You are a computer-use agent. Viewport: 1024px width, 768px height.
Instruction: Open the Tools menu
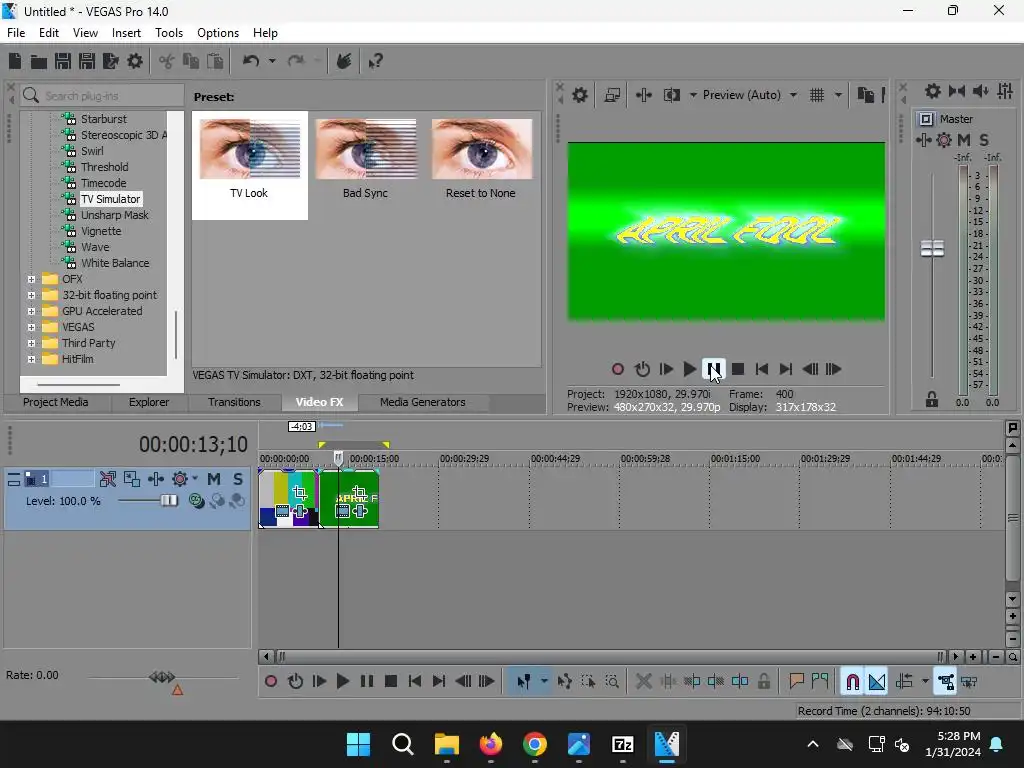[168, 33]
